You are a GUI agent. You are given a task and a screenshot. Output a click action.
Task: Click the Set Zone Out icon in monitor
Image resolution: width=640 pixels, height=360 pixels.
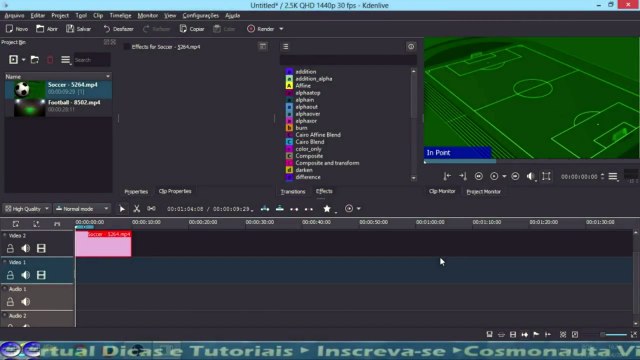[462, 176]
